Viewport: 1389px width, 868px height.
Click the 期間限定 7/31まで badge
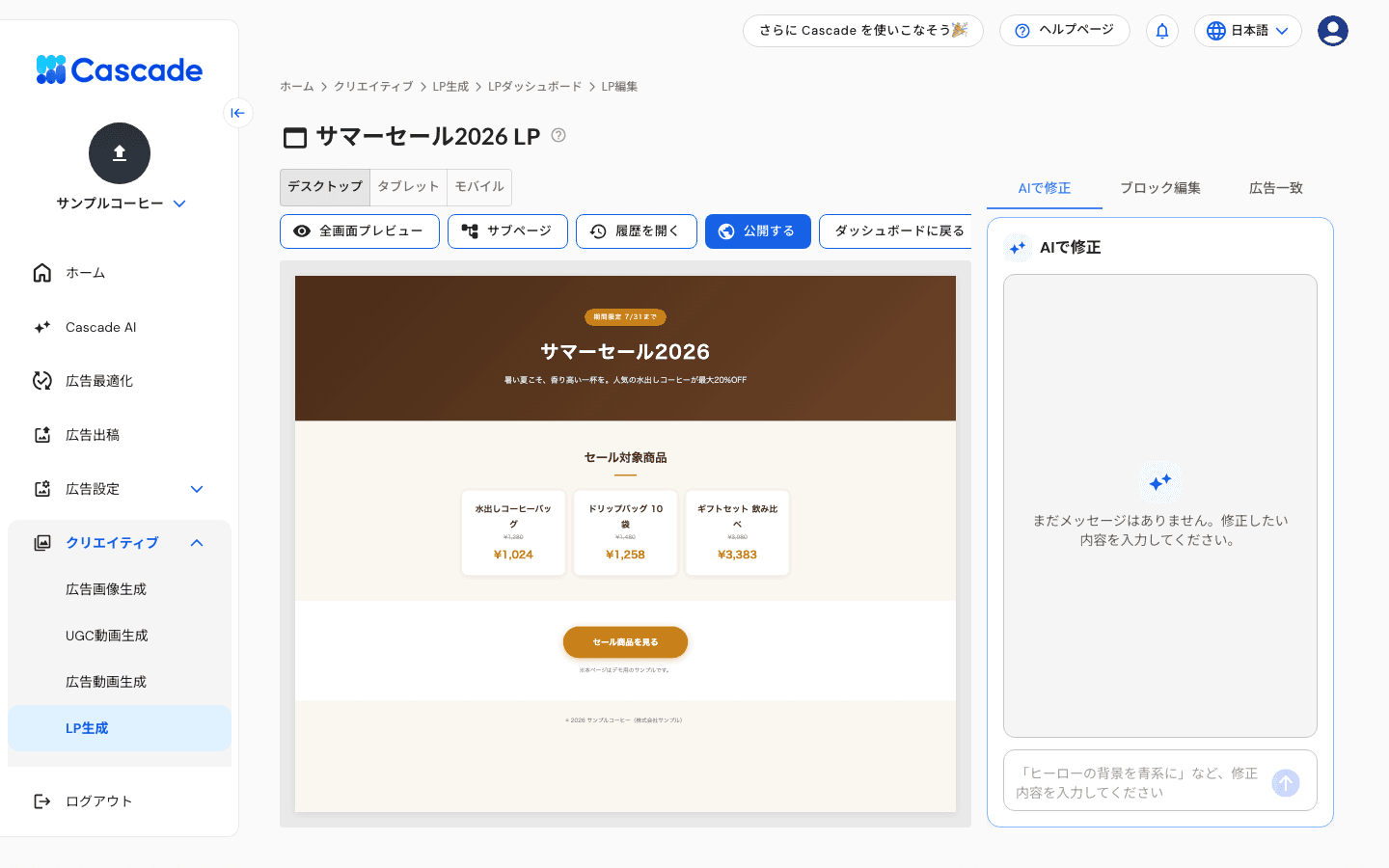click(625, 317)
